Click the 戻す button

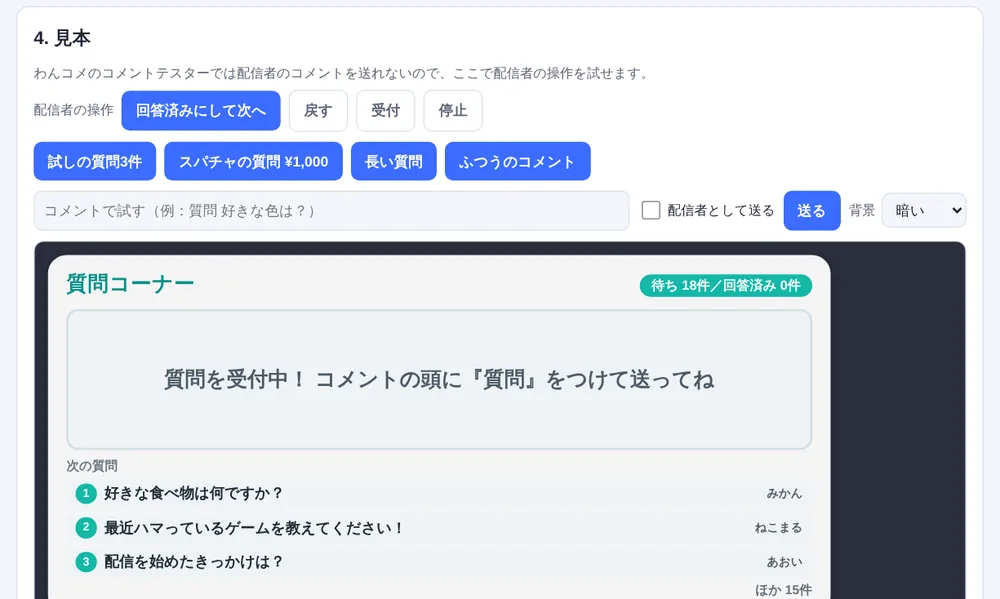point(318,110)
